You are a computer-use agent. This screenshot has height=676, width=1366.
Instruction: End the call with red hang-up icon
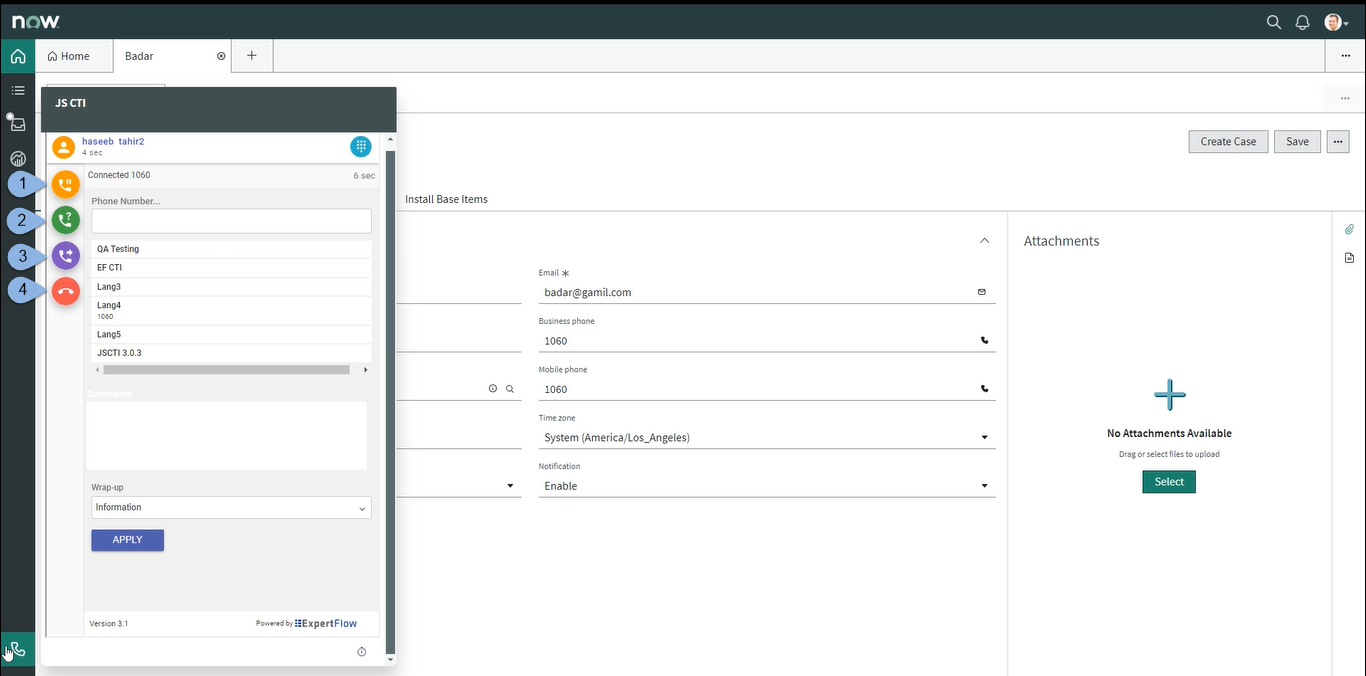click(65, 291)
